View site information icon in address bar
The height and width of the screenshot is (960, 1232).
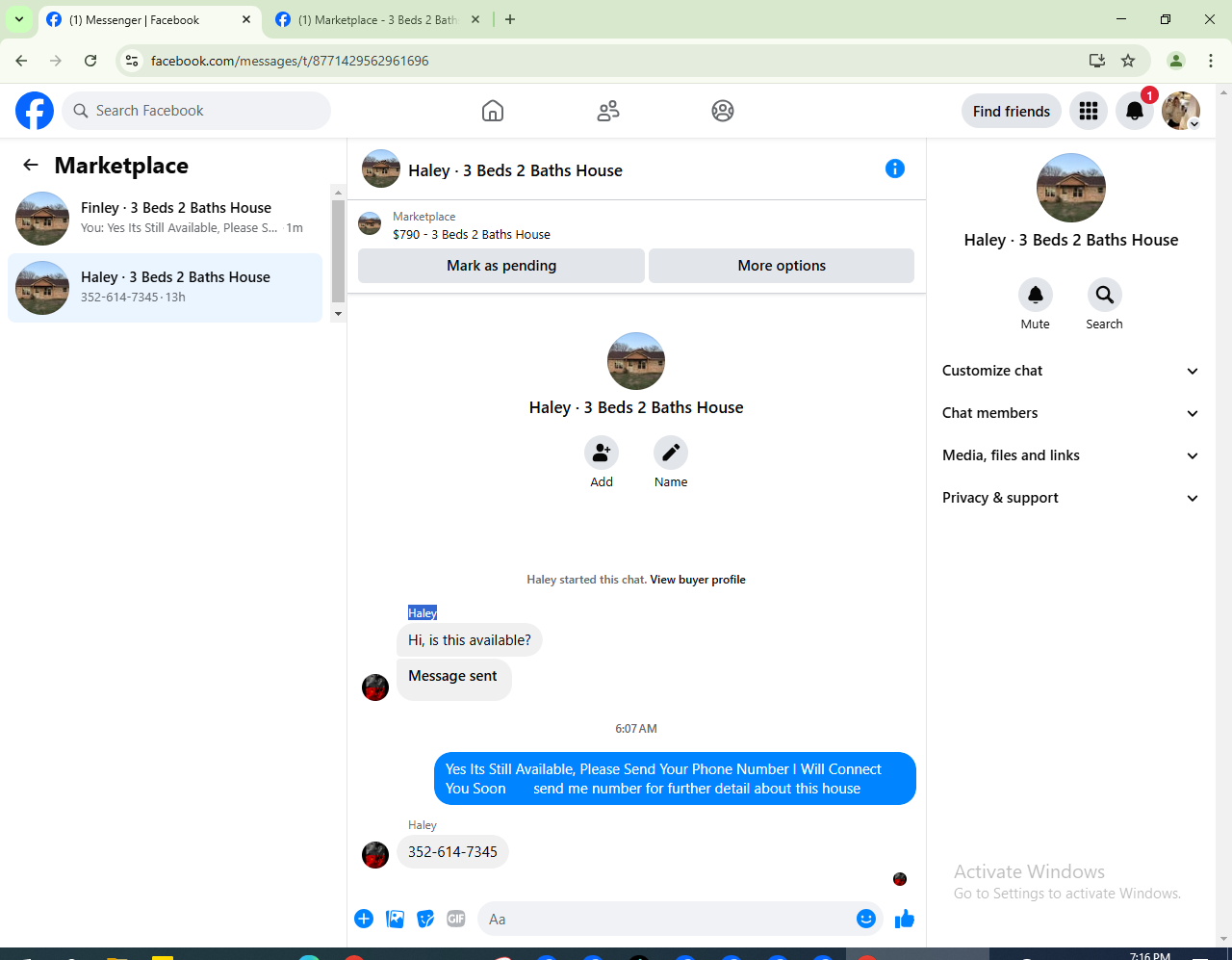tap(133, 61)
